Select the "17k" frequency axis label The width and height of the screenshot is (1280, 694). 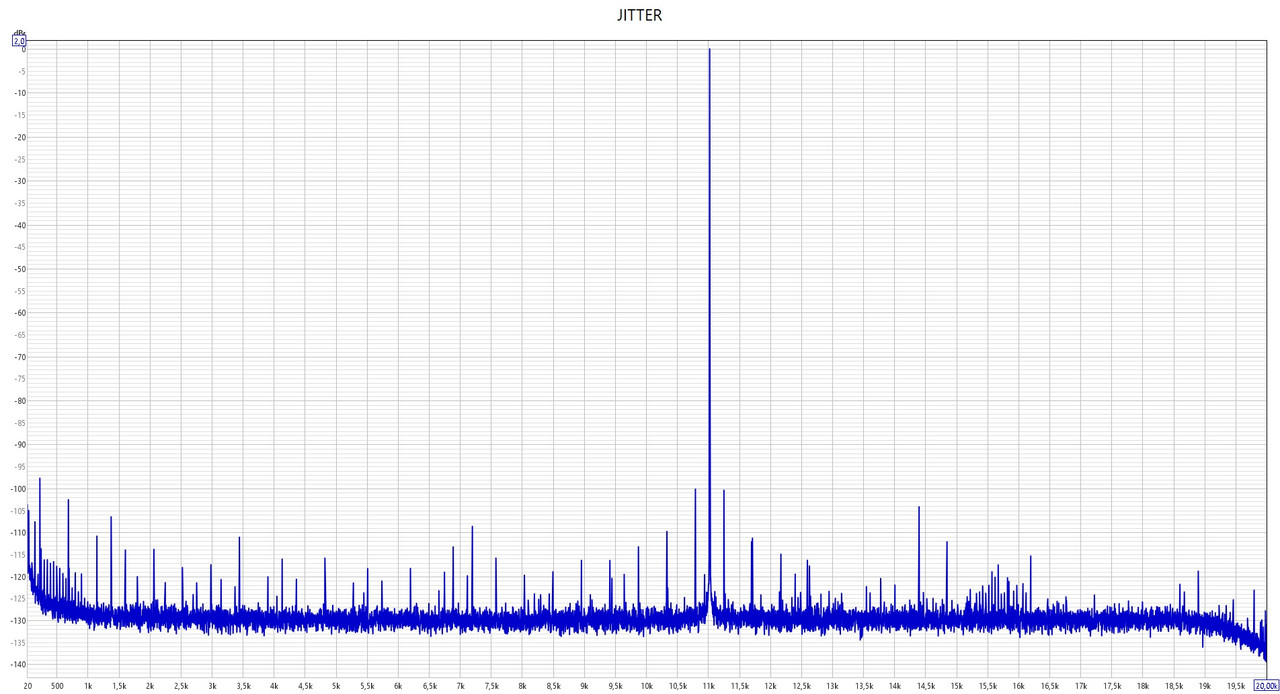click(1081, 686)
